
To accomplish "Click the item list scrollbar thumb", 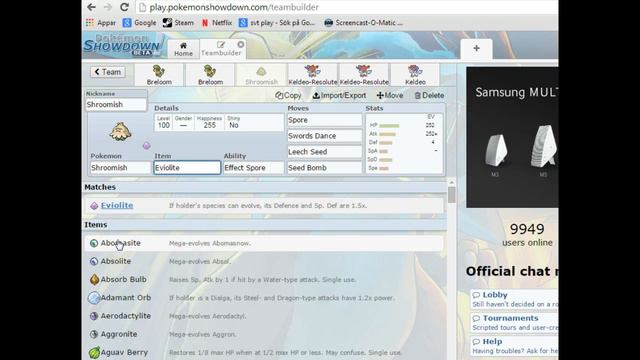I will tap(451, 195).
